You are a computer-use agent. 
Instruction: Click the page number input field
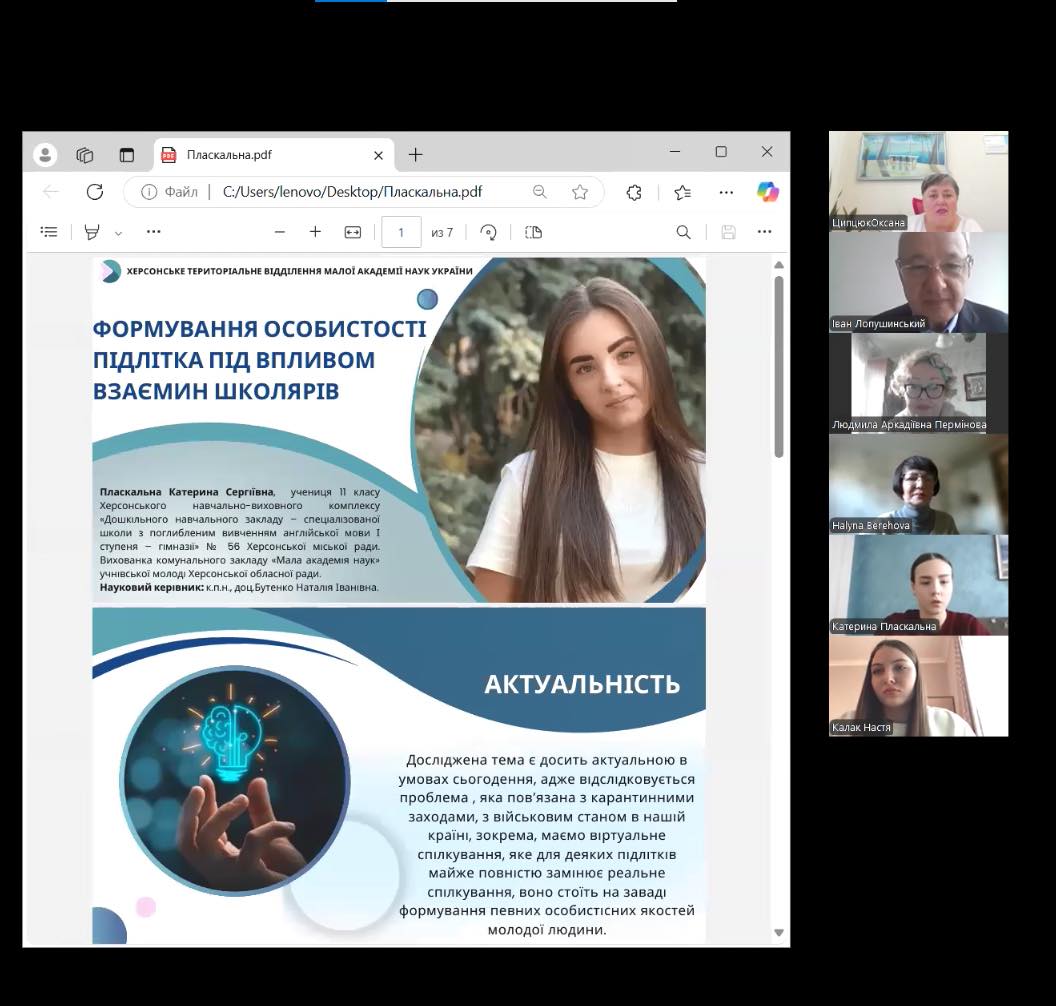click(x=401, y=232)
